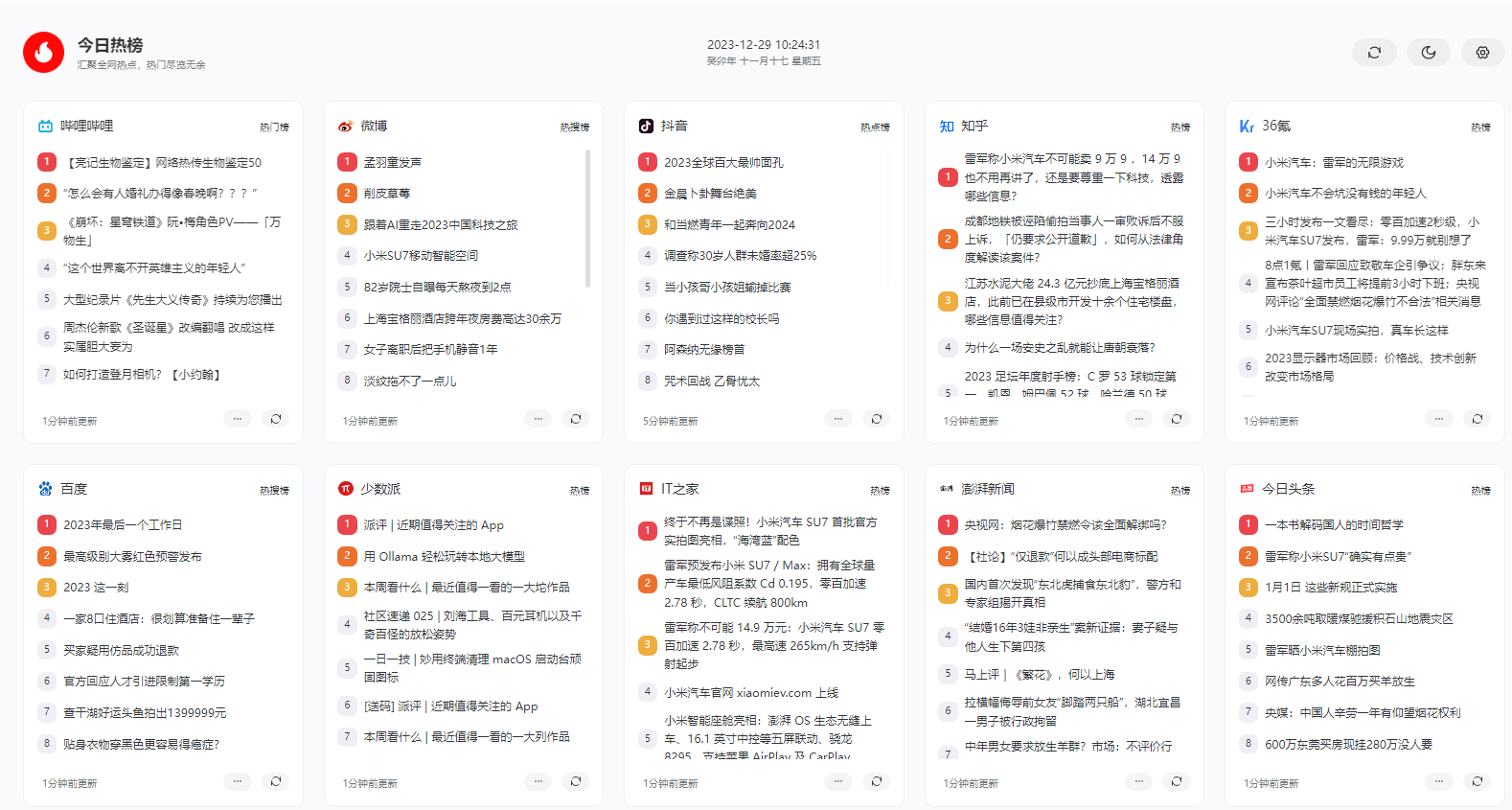Image resolution: width=1512 pixels, height=810 pixels.
Task: Open more options in IT之家 card
Action: pyautogui.click(x=838, y=781)
